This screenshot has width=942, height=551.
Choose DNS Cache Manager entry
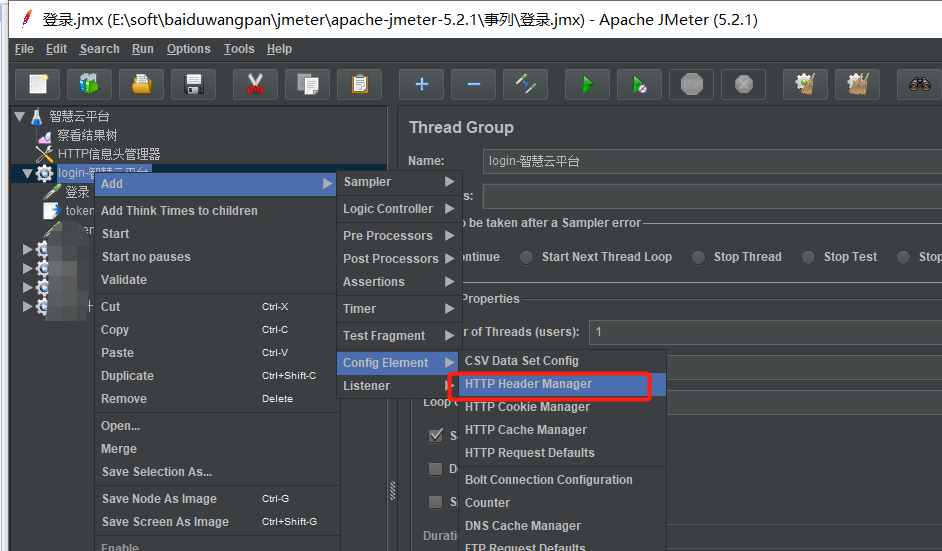click(562, 526)
